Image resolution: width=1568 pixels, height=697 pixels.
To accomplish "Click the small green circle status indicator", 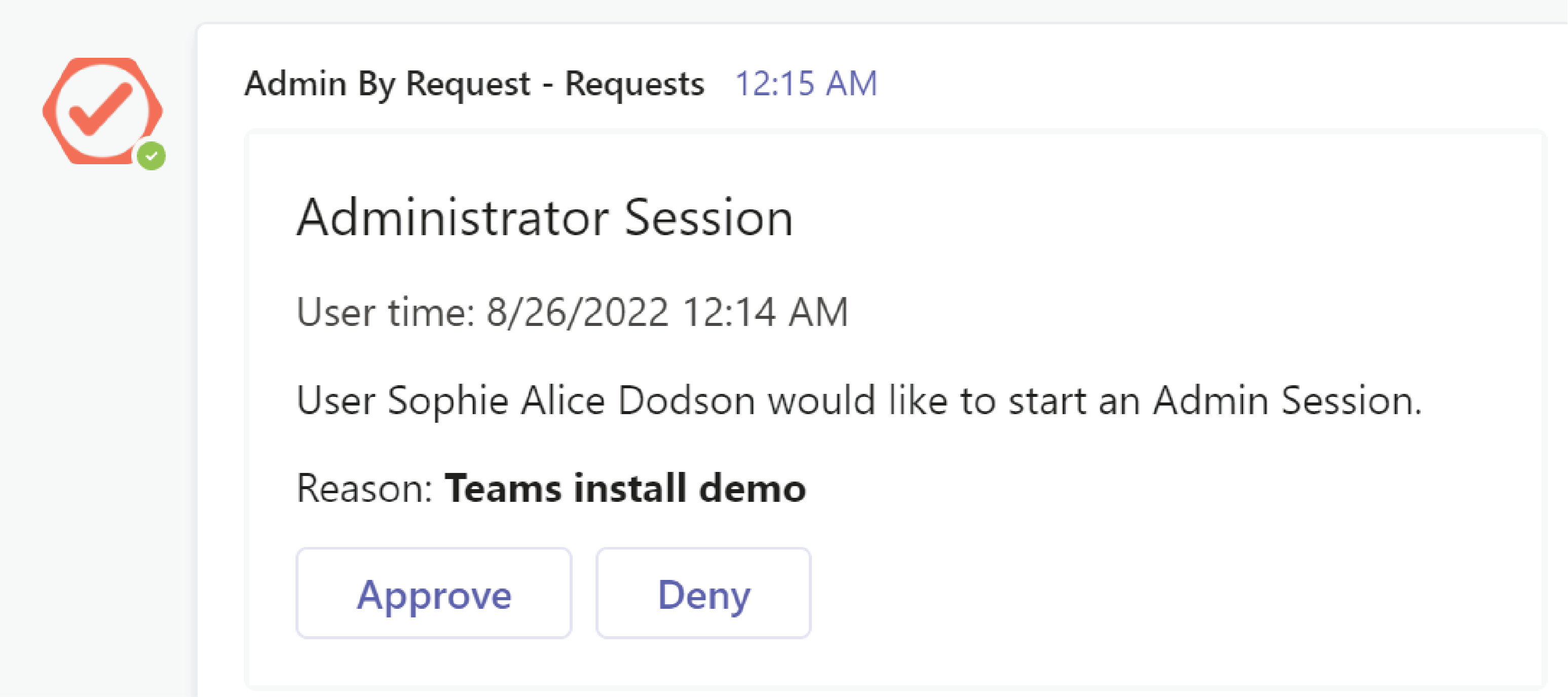I will pyautogui.click(x=152, y=156).
